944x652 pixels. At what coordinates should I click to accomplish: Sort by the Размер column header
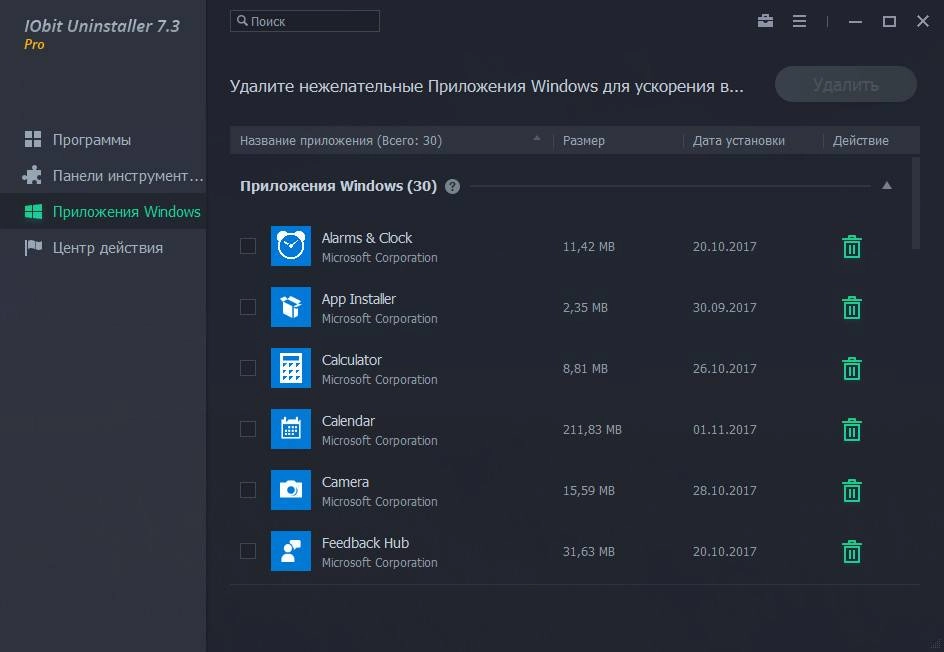[618, 140]
